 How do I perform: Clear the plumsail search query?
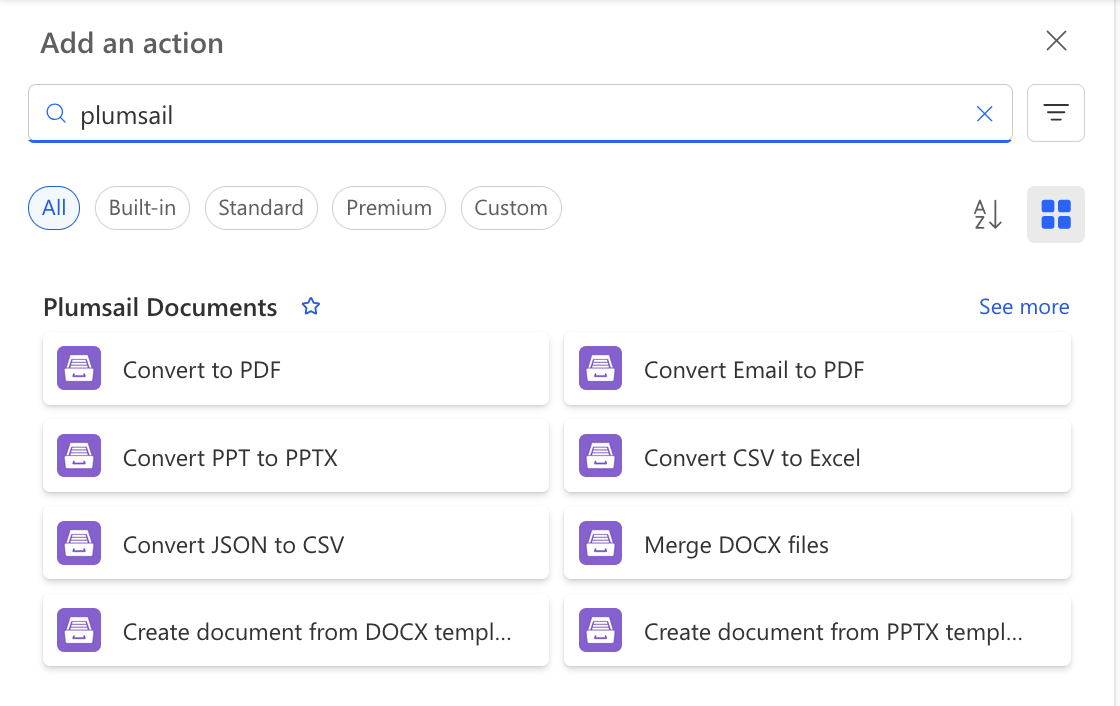pyautogui.click(x=985, y=114)
